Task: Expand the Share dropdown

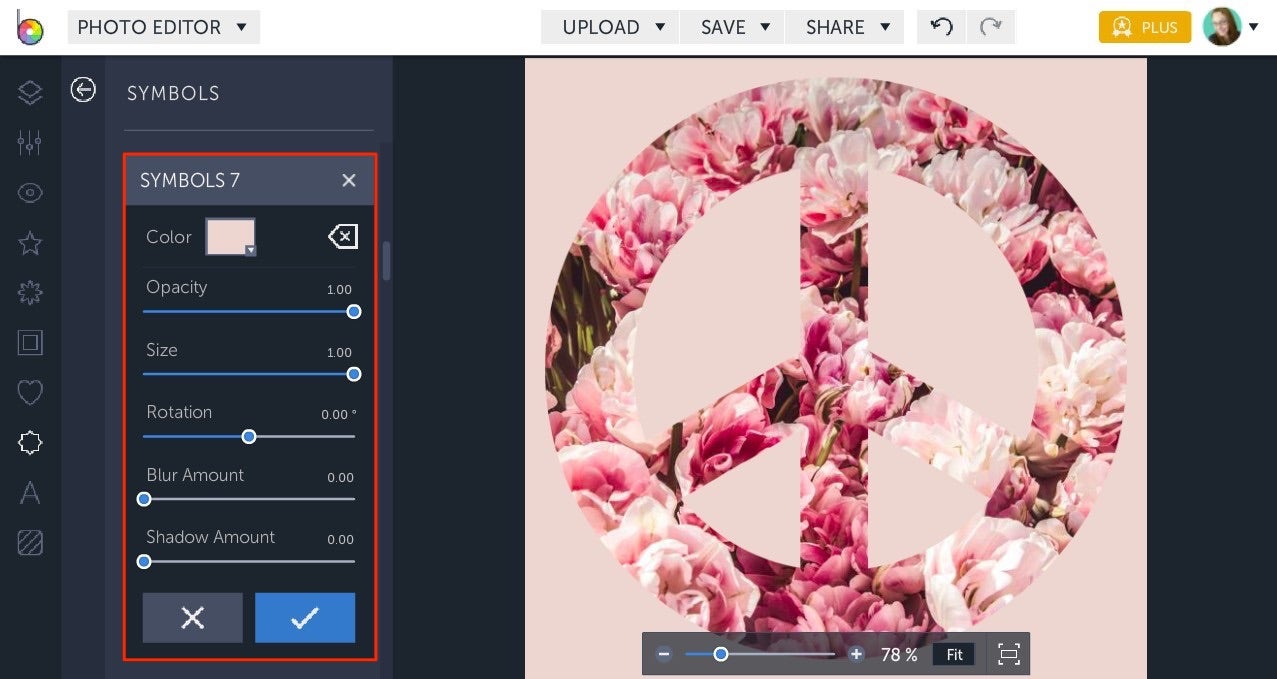Action: [x=845, y=27]
